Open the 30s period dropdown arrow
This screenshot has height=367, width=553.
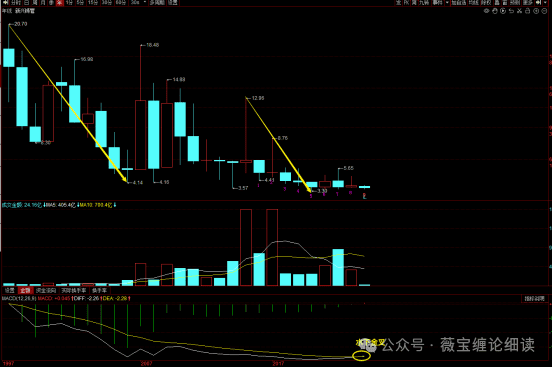click(145, 2)
